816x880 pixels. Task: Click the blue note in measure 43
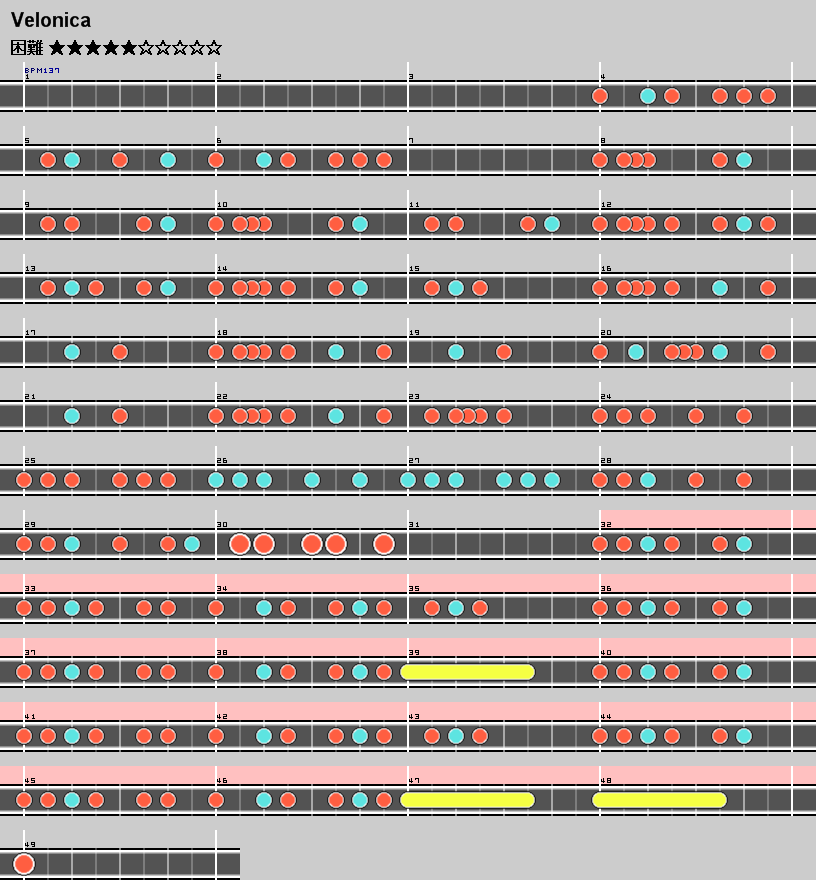[x=456, y=736]
